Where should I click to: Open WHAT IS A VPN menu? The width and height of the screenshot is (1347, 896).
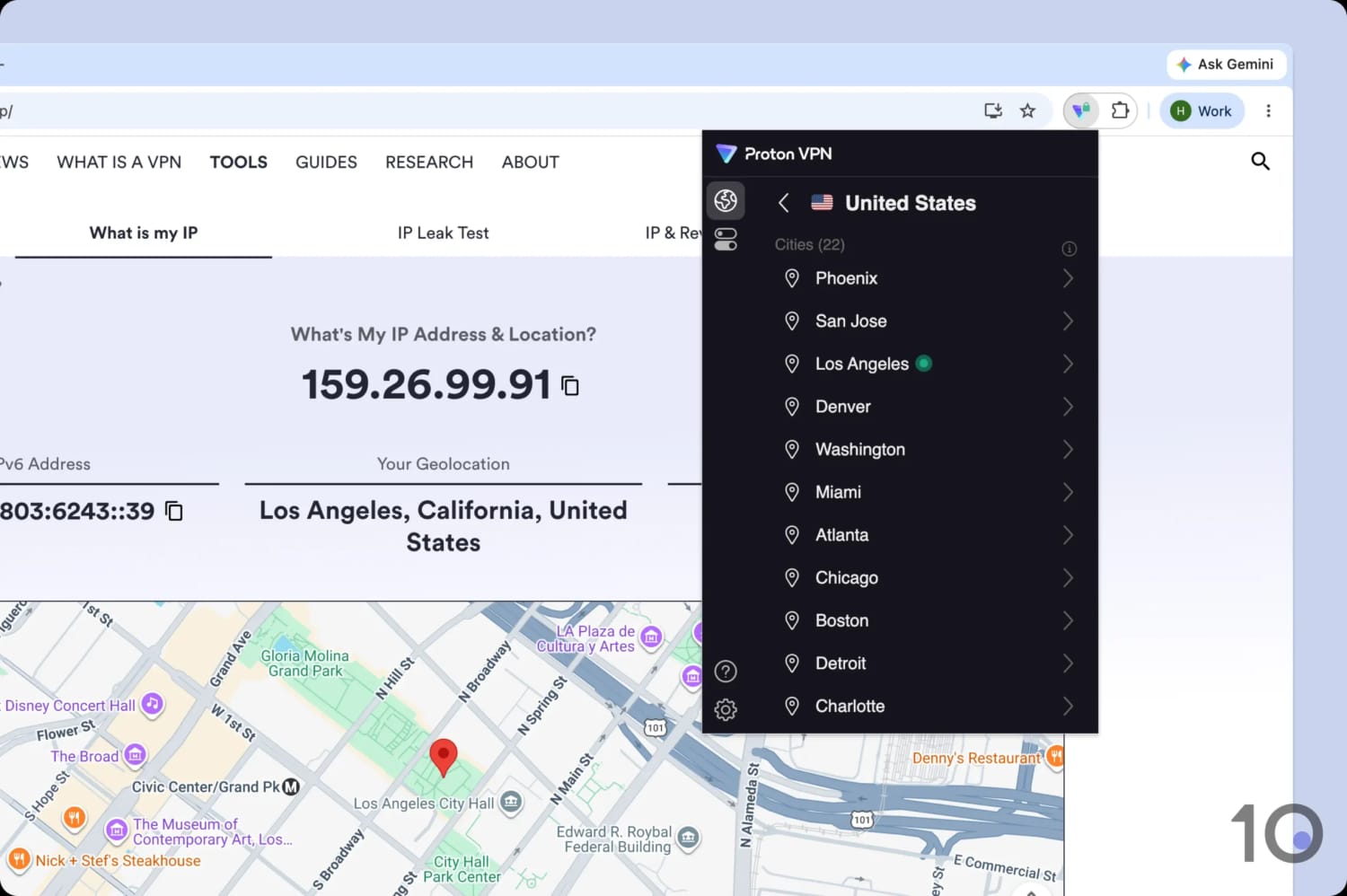tap(119, 162)
